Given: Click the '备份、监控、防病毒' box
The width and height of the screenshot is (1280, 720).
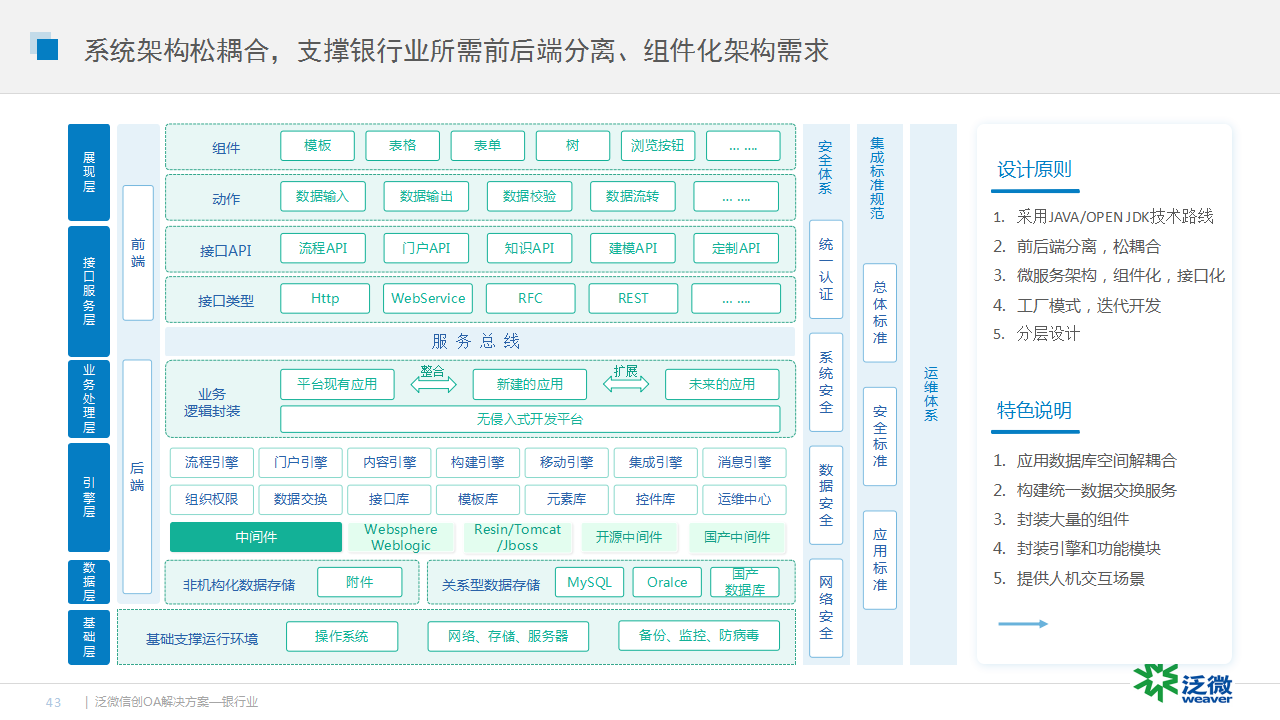Looking at the screenshot, I should 699,636.
